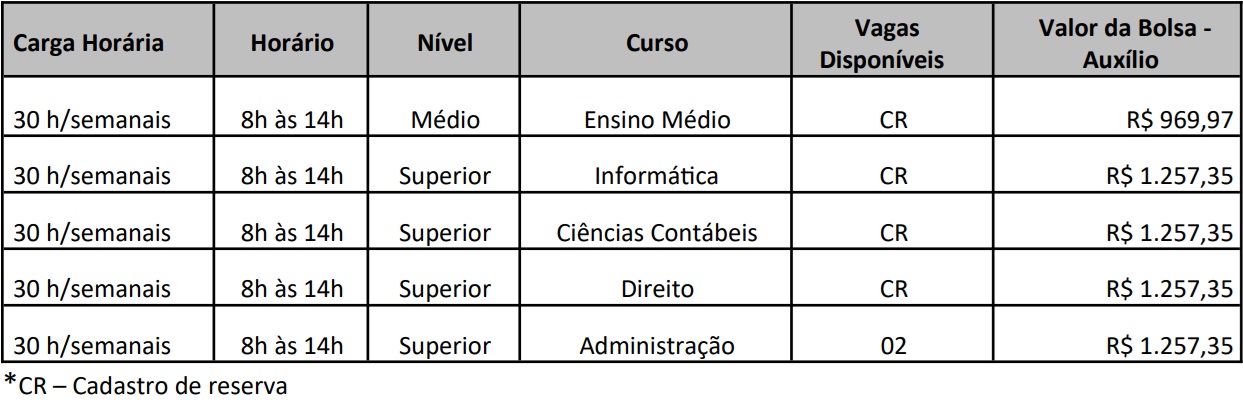Viewport: 1243px width, 411px height.
Task: Click the Administração course cell
Action: [657, 347]
